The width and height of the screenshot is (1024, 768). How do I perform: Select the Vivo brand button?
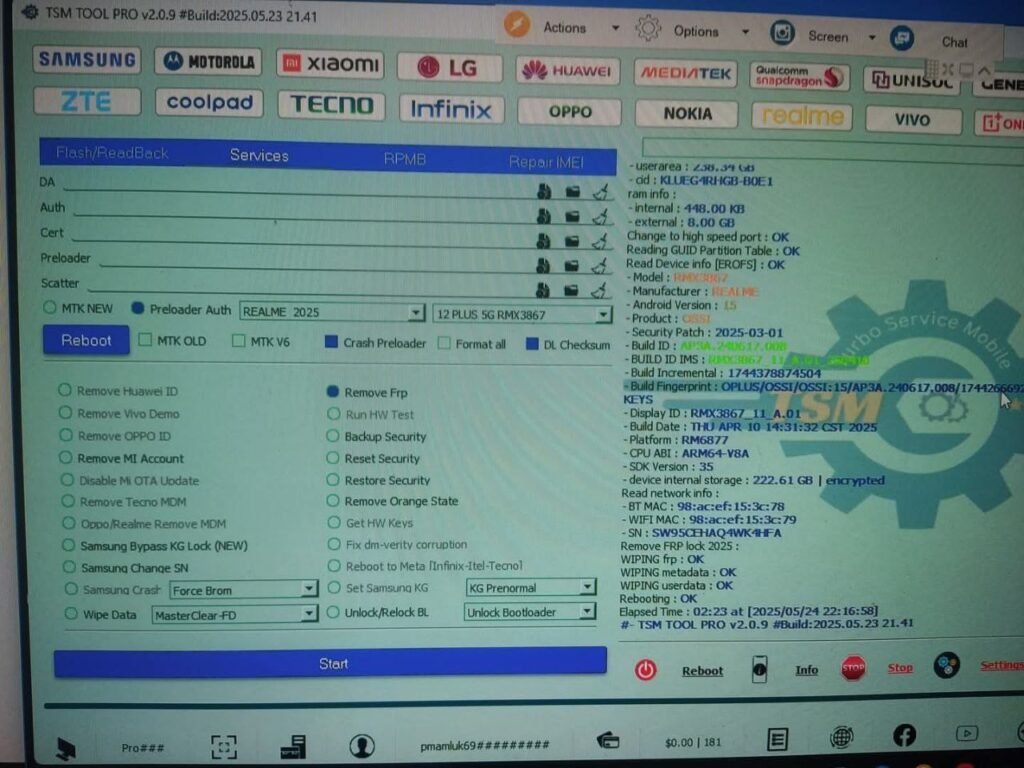pyautogui.click(x=912, y=120)
